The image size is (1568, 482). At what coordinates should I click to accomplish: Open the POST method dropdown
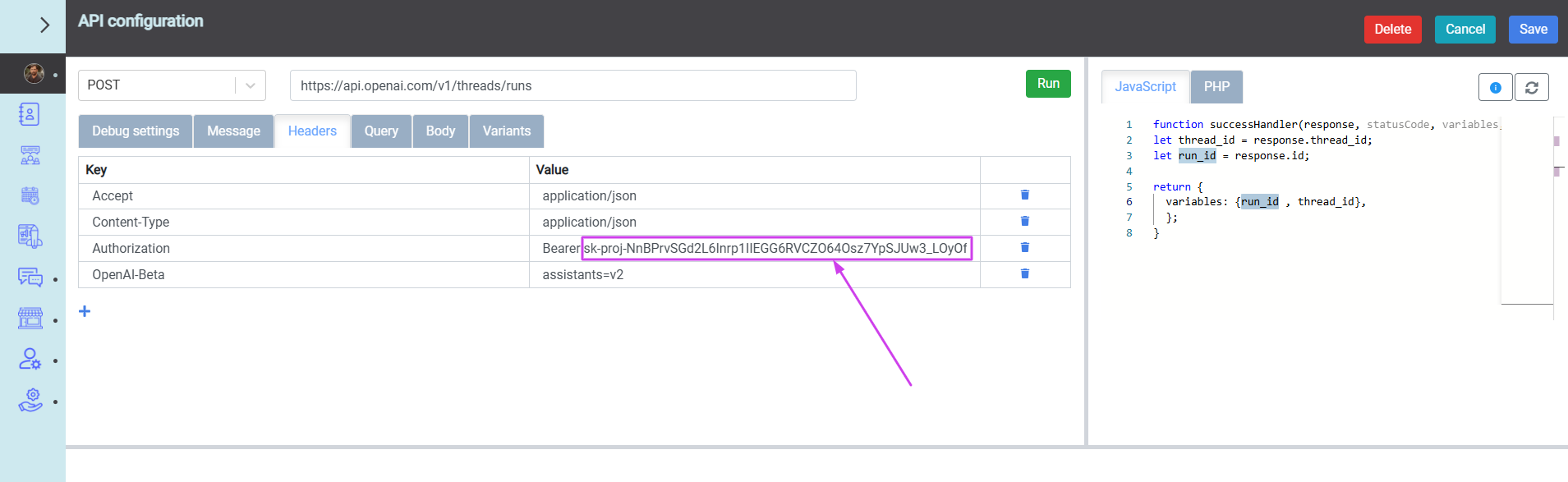coord(171,85)
